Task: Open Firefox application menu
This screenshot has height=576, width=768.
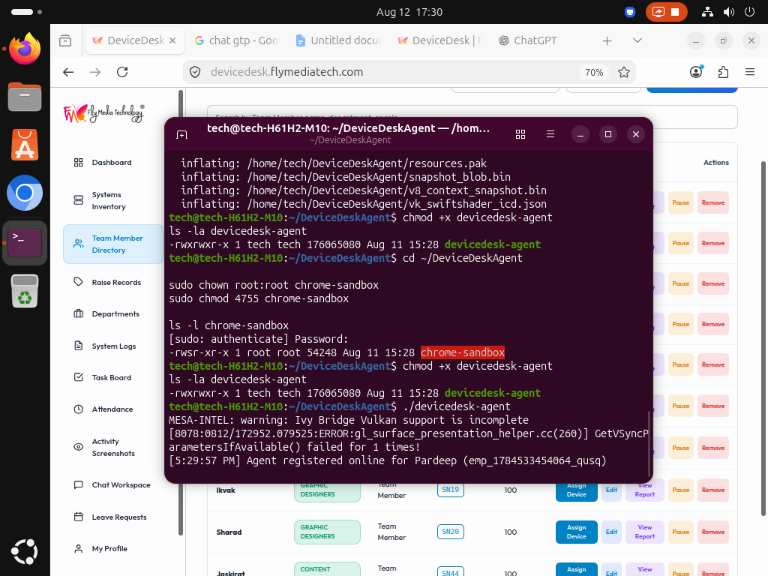Action: pos(750,72)
